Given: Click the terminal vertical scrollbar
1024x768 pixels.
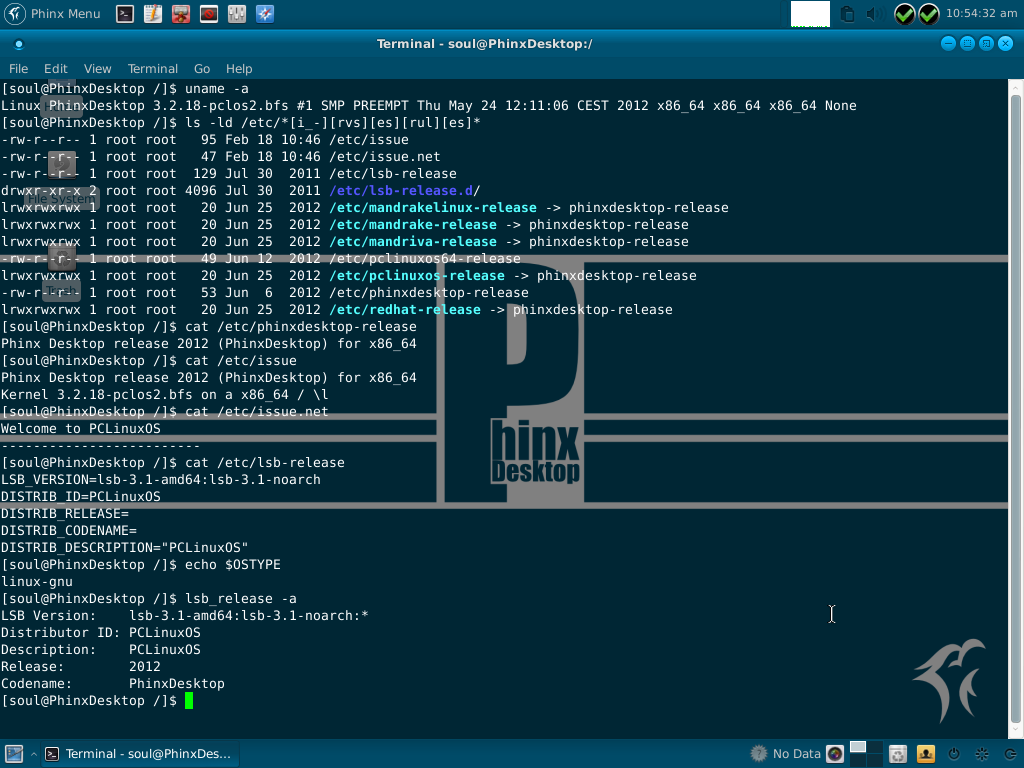Looking at the screenshot, I should 1016,408.
